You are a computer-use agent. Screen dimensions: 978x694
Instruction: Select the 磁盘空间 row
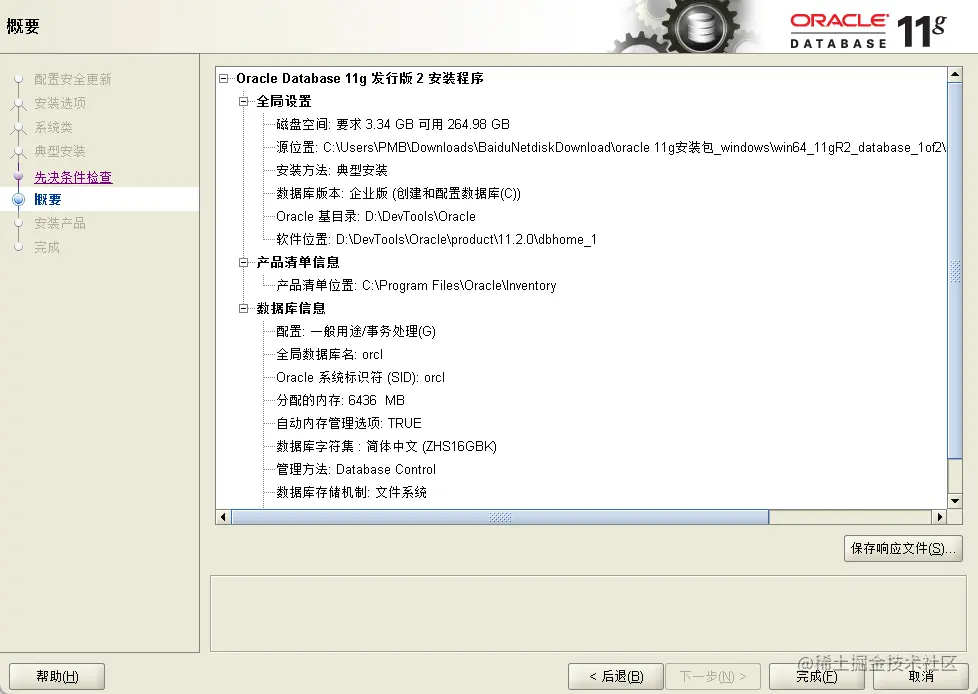(393, 125)
